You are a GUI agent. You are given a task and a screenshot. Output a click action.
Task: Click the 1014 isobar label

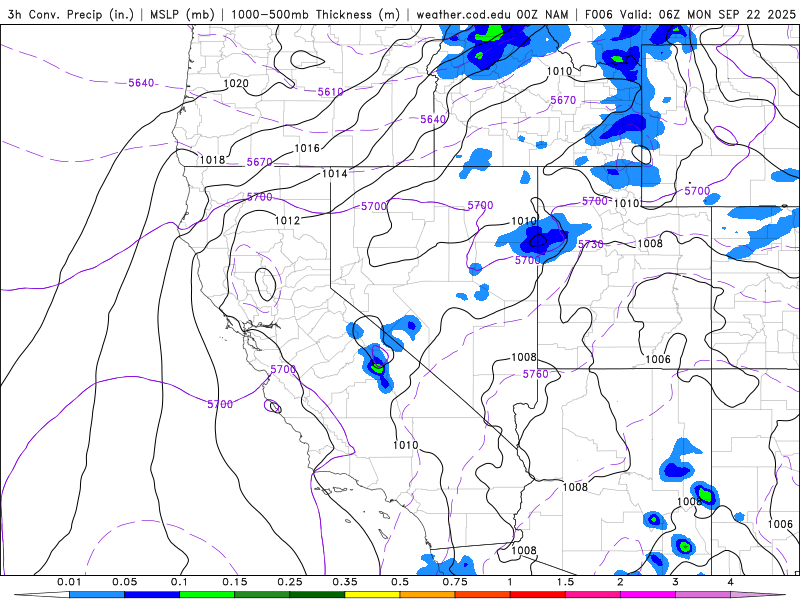[335, 173]
